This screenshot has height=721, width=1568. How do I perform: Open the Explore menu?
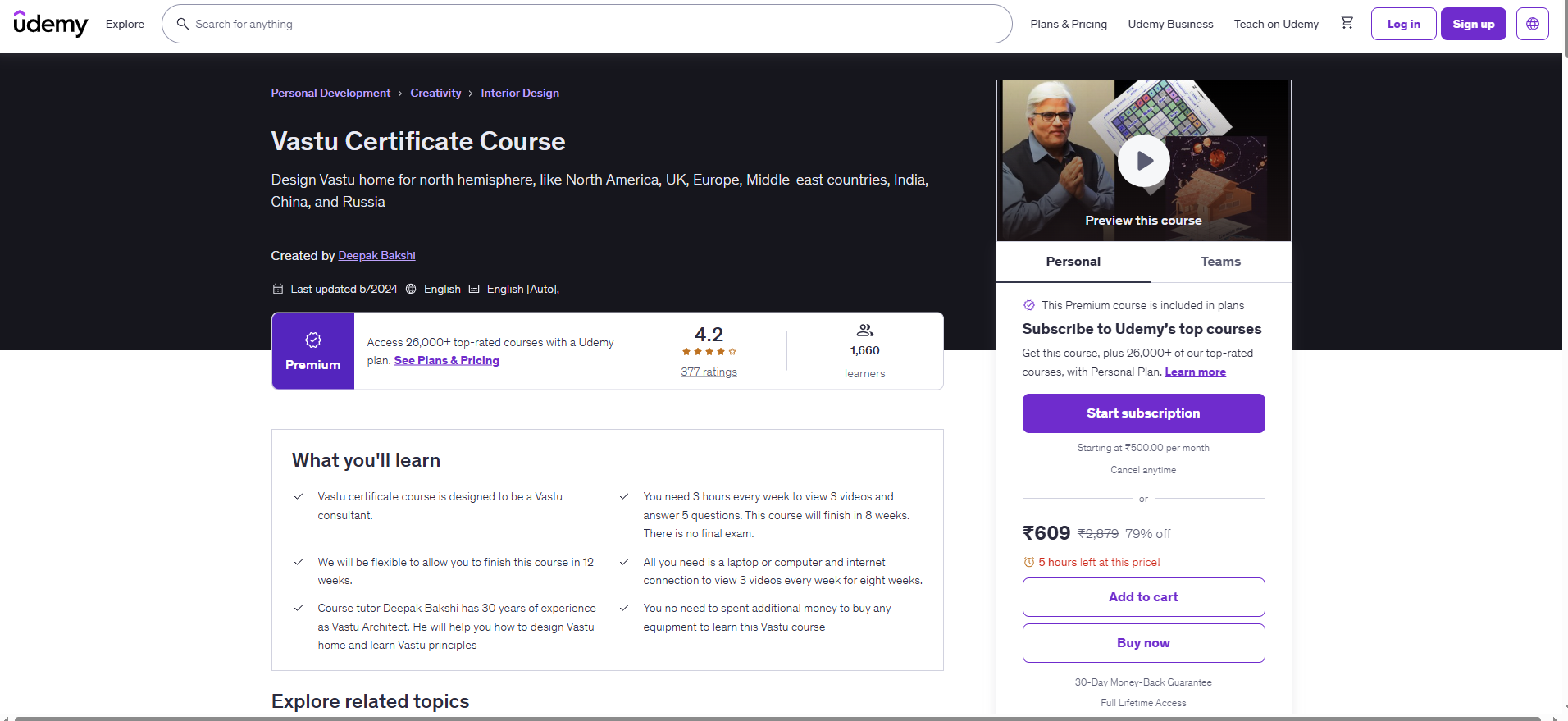click(x=125, y=24)
